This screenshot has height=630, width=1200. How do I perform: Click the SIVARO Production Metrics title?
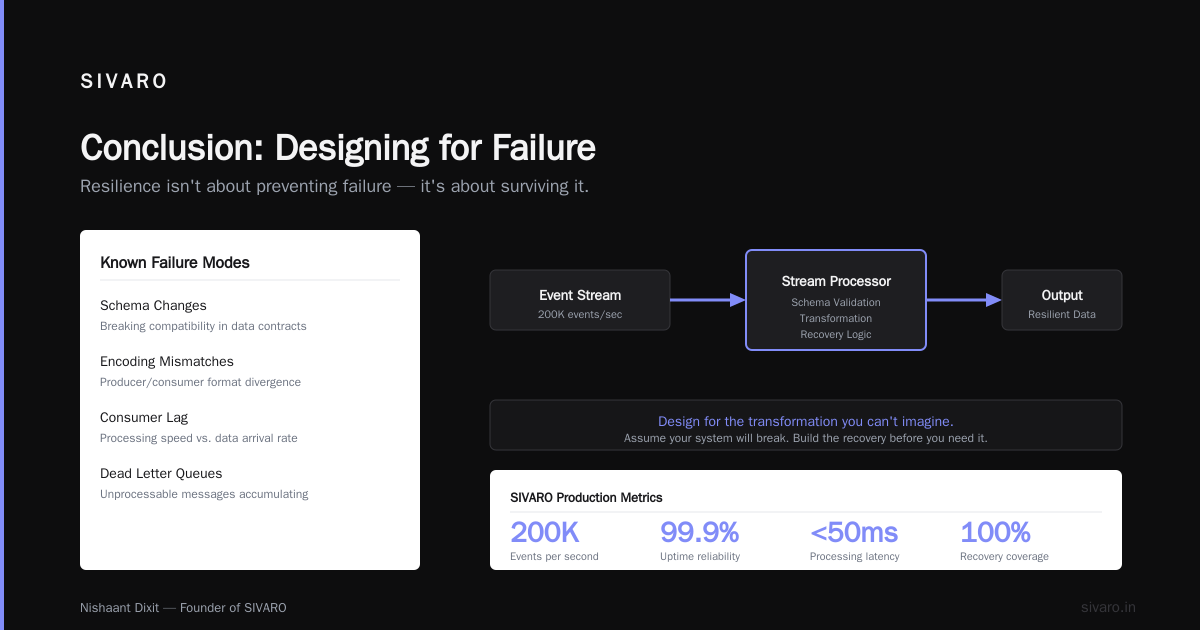click(x=586, y=497)
